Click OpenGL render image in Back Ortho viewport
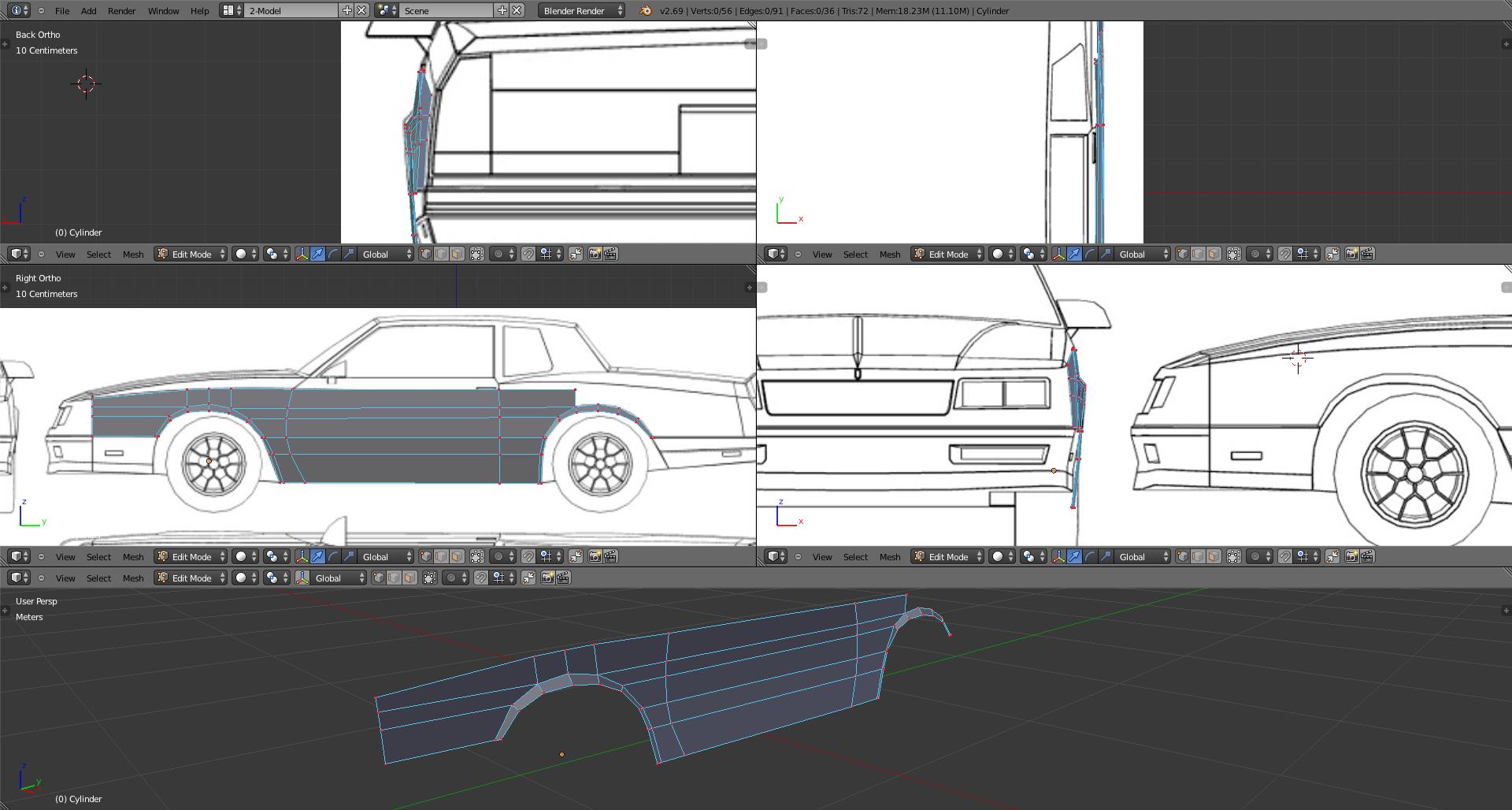Screen dimensions: 1512x810 click(595, 254)
